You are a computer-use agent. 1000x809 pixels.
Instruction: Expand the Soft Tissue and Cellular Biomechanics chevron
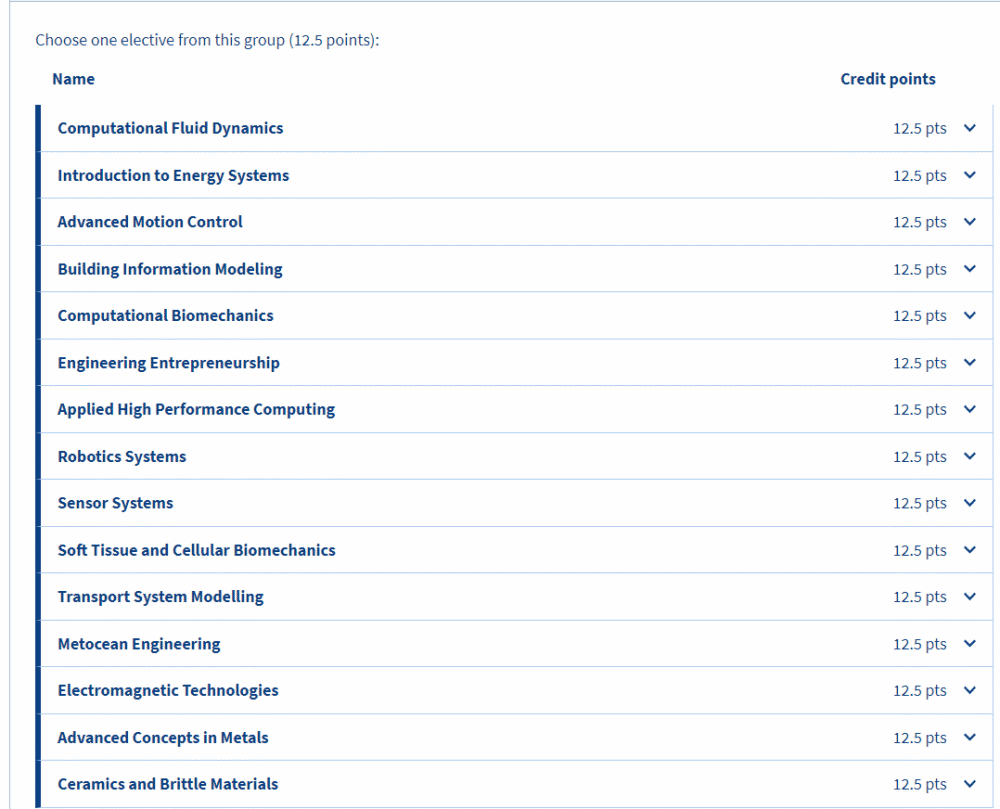click(x=969, y=550)
